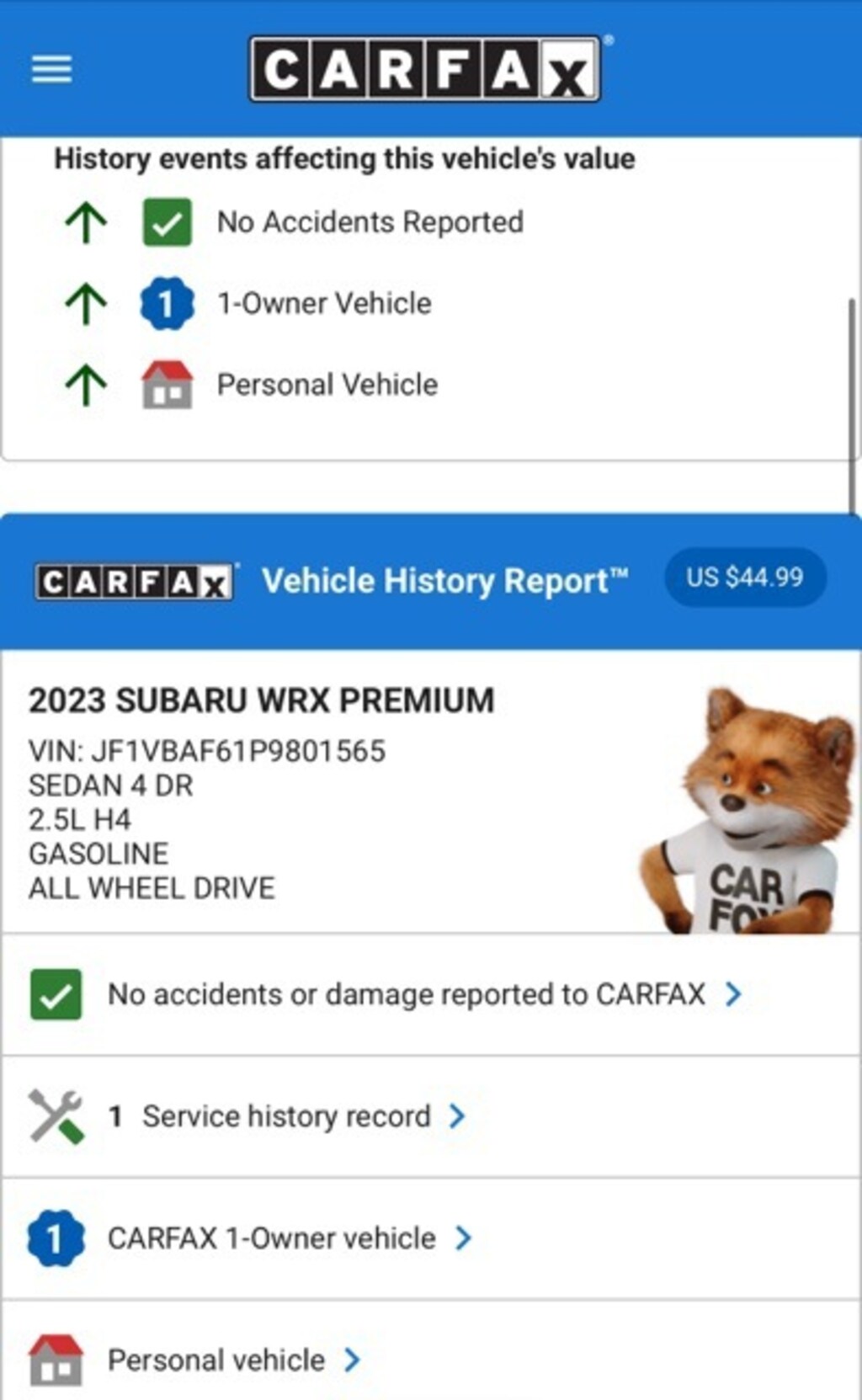
Task: Click the small CARFAX logo in report banner
Action: click(x=135, y=582)
